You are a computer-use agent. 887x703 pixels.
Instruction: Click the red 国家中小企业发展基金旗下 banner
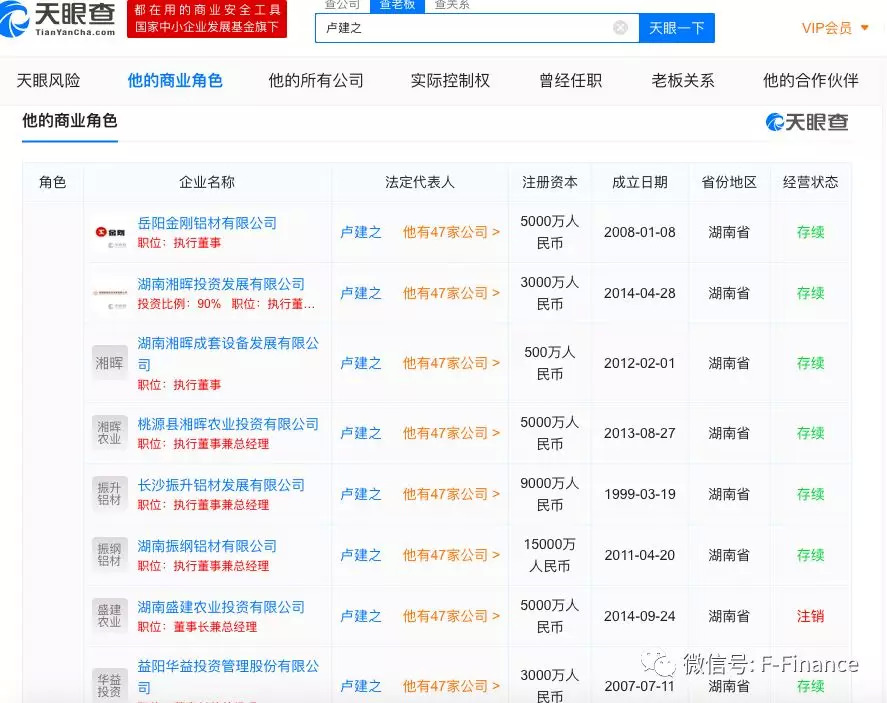point(207,19)
